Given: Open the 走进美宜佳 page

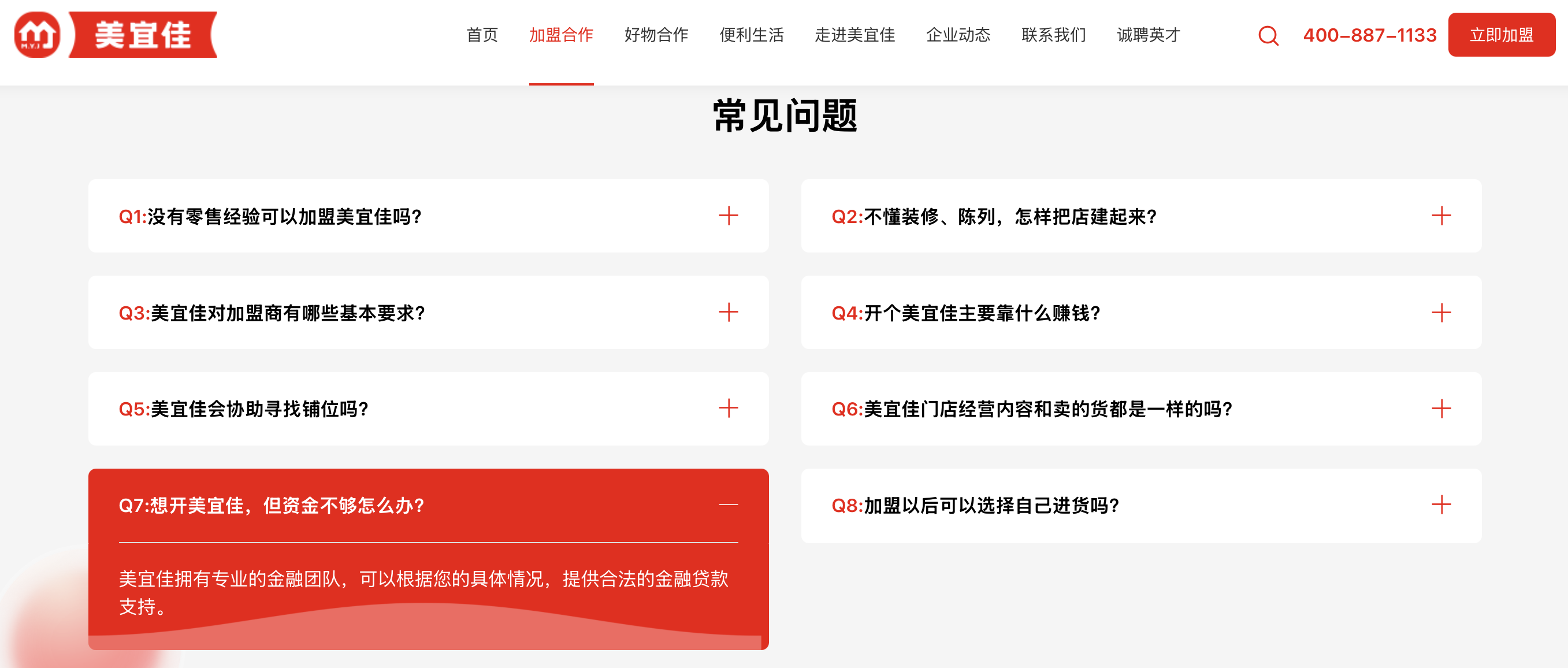Looking at the screenshot, I should [854, 35].
